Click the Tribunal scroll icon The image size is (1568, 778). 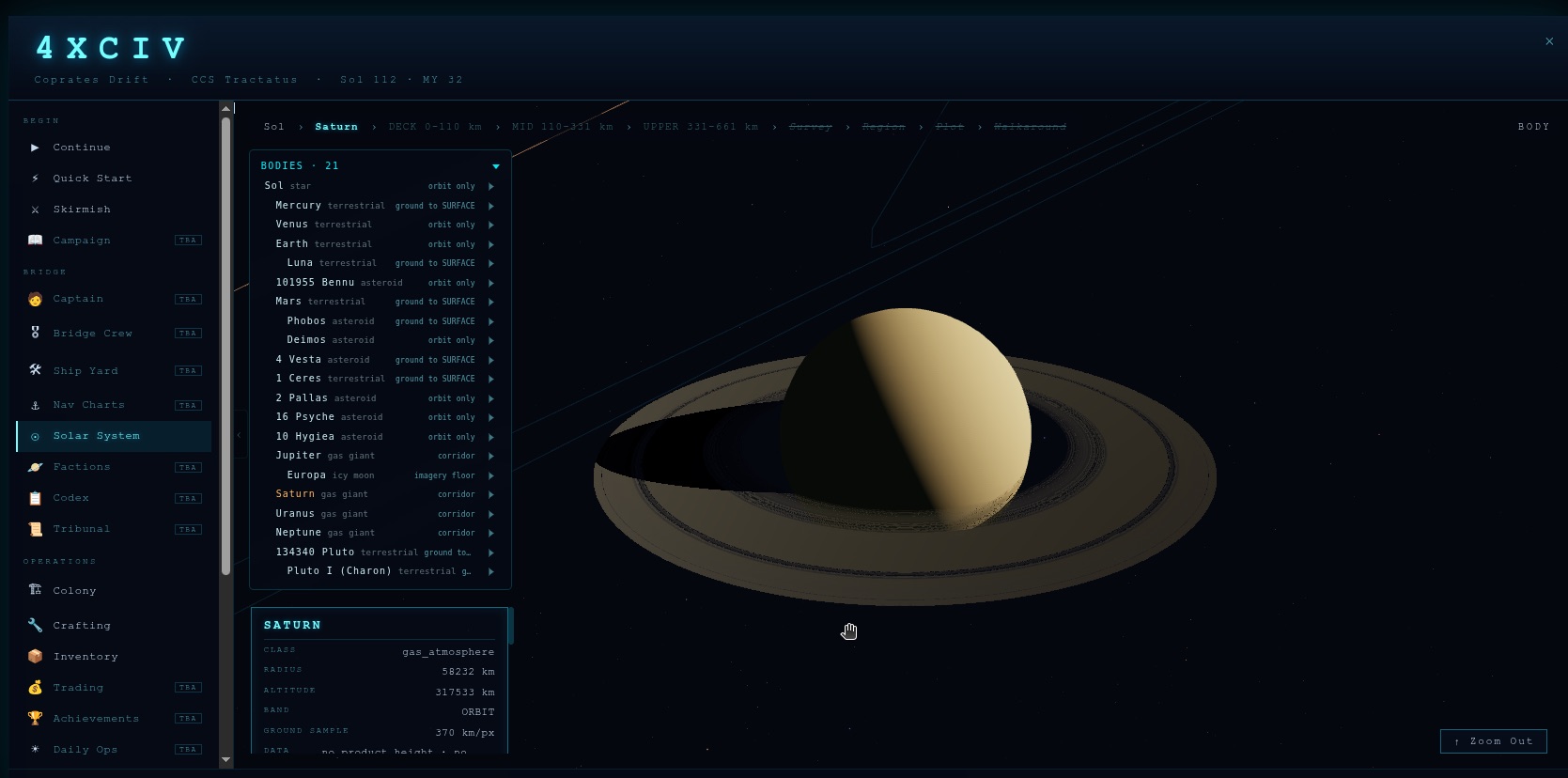click(x=35, y=529)
